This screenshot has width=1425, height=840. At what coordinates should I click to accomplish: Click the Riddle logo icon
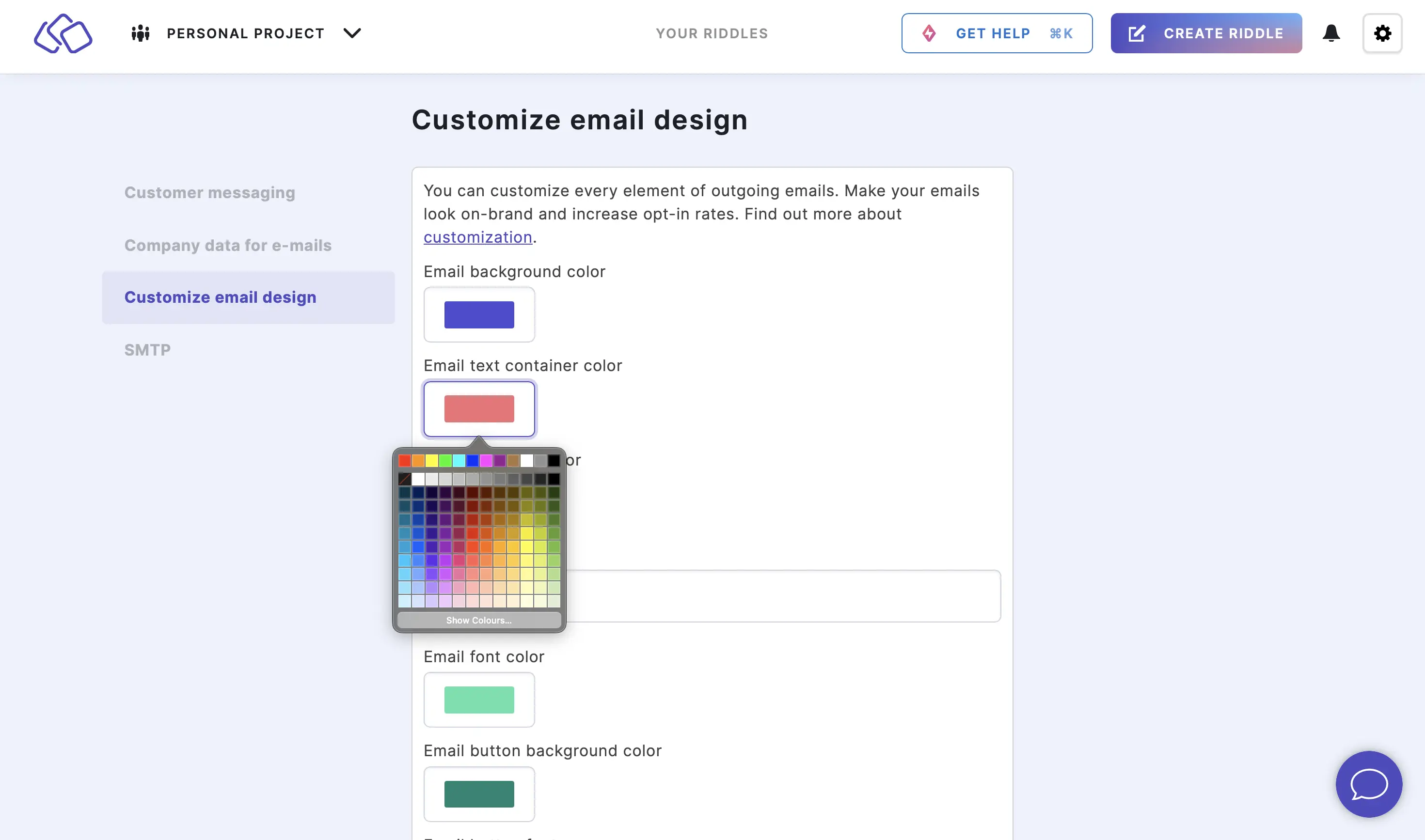tap(63, 33)
